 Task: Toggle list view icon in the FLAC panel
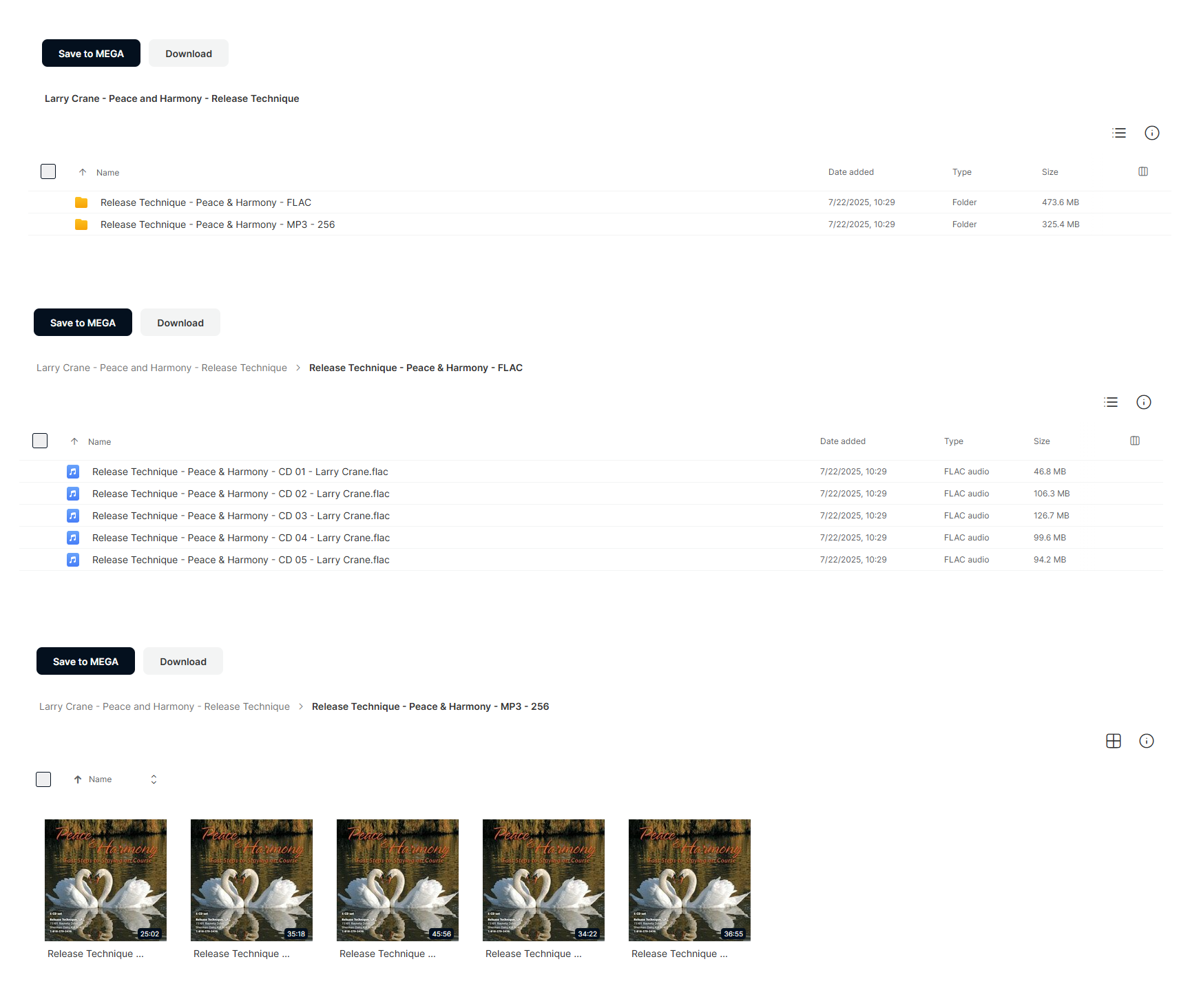tap(1111, 402)
